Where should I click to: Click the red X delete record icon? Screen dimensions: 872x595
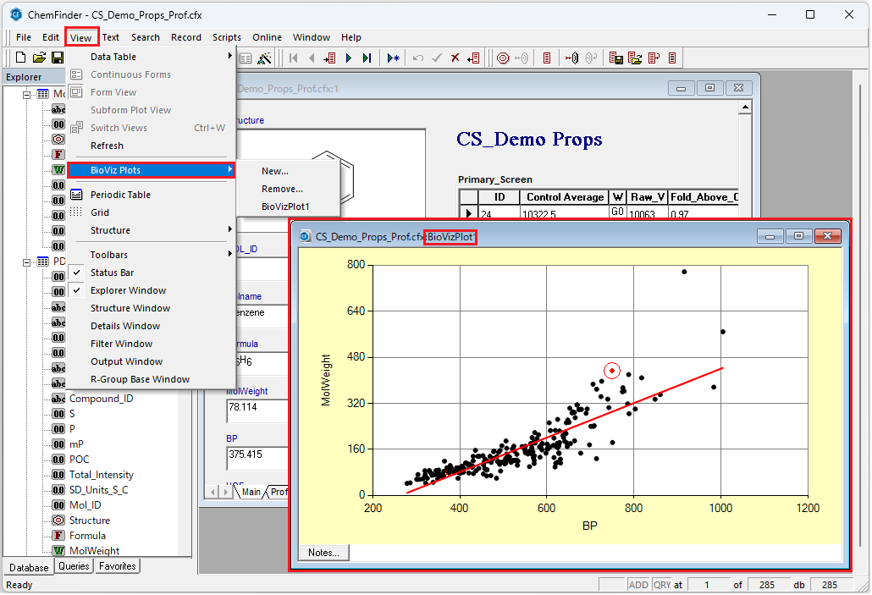(x=455, y=58)
